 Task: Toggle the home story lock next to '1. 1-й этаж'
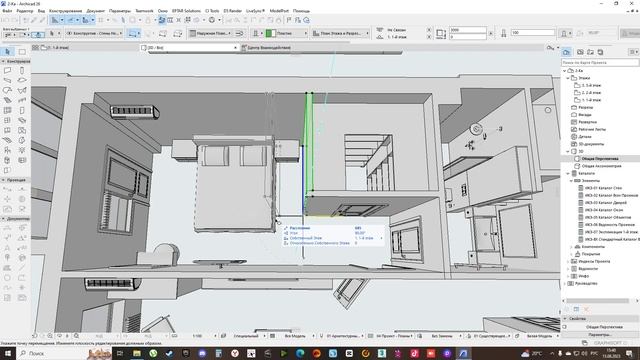coord(429,37)
